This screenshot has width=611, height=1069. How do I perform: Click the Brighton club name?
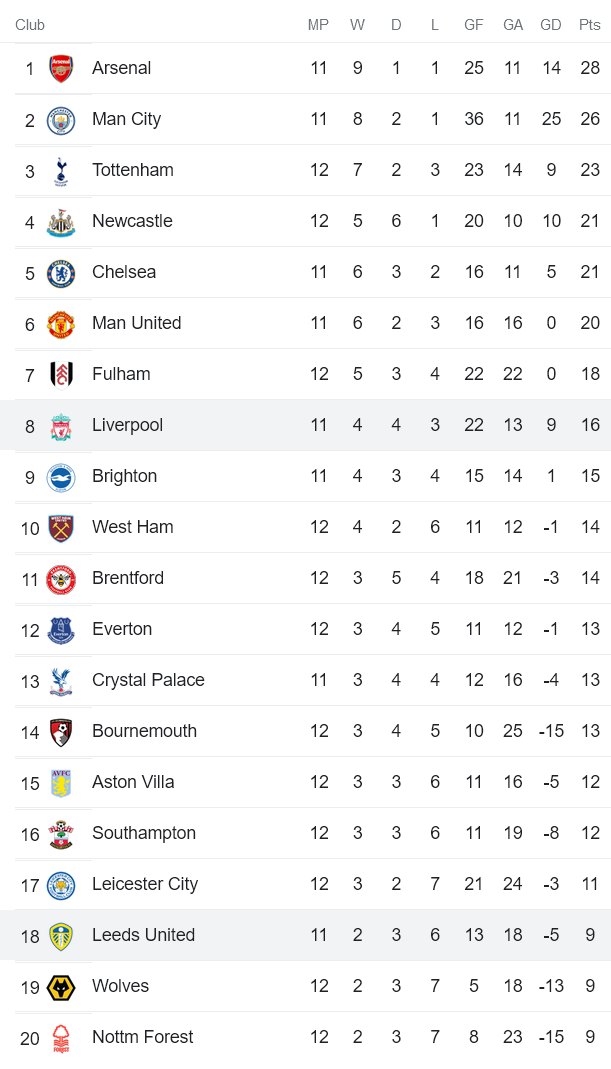pyautogui.click(x=124, y=476)
